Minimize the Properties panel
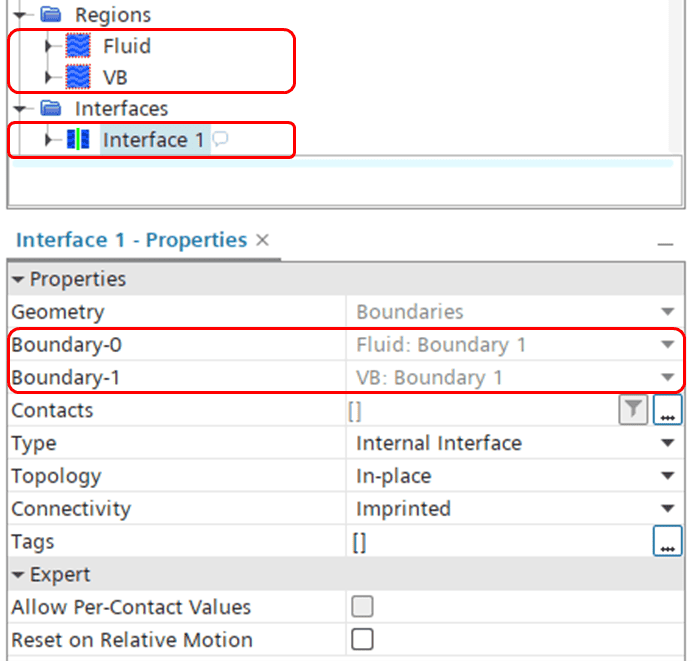The height and width of the screenshot is (661, 692). [x=665, y=243]
